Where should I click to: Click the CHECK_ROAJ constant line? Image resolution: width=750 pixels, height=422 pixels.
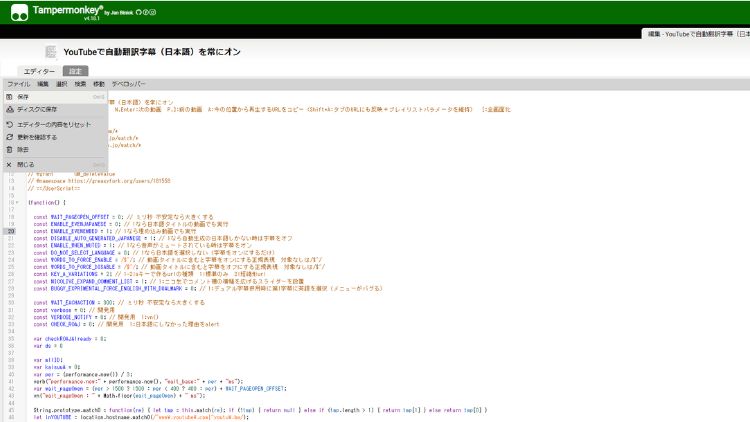coord(126,324)
